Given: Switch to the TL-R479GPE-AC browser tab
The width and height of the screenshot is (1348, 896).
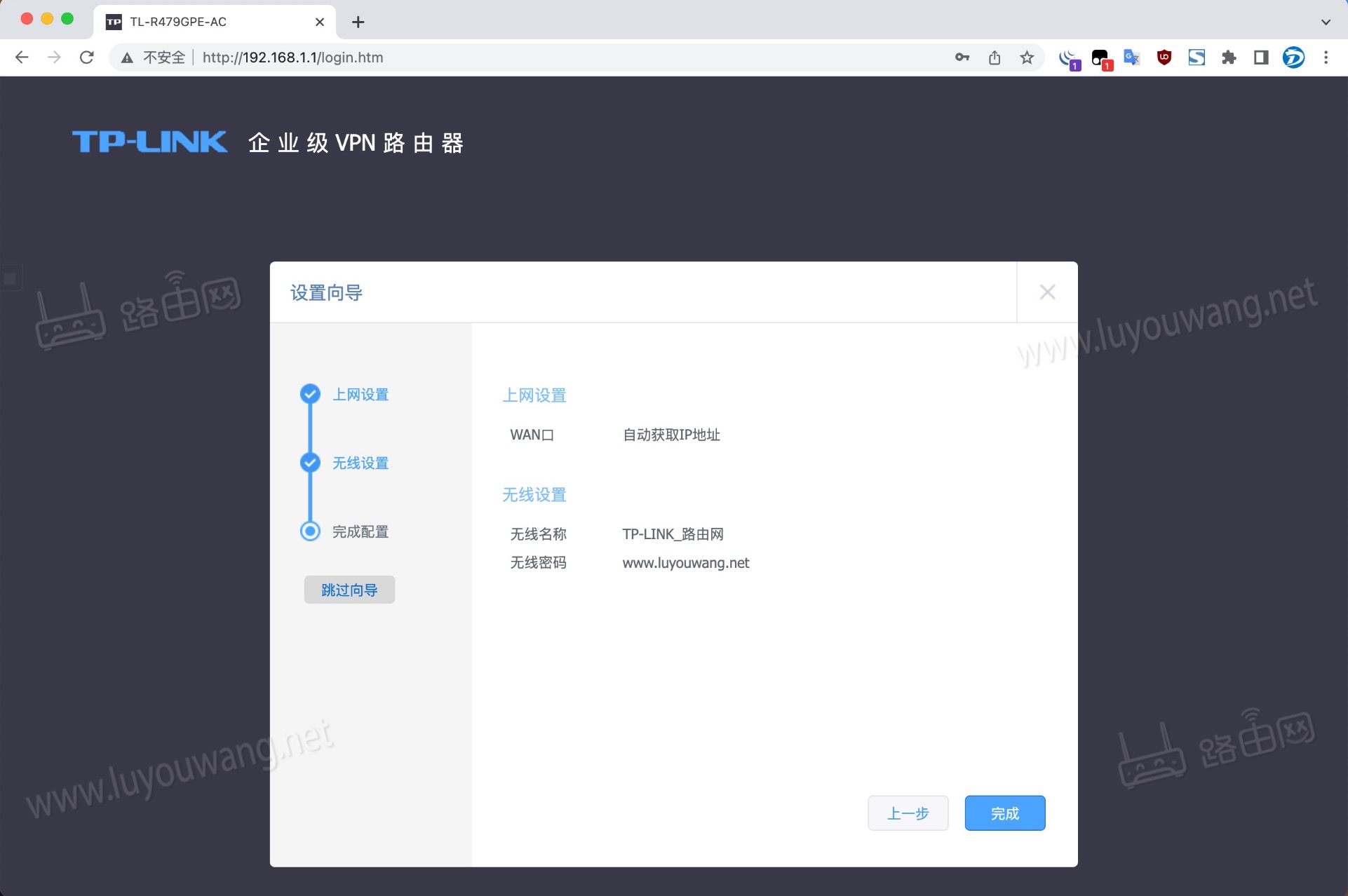Looking at the screenshot, I should [196, 22].
